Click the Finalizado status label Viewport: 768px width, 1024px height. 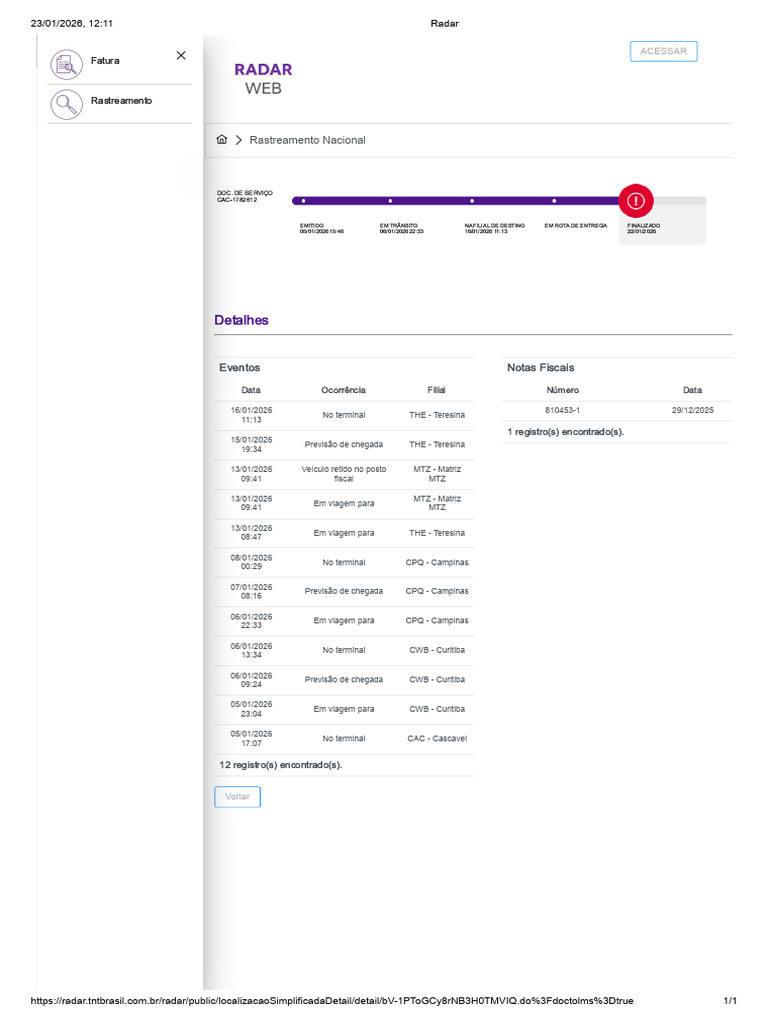coord(644,228)
